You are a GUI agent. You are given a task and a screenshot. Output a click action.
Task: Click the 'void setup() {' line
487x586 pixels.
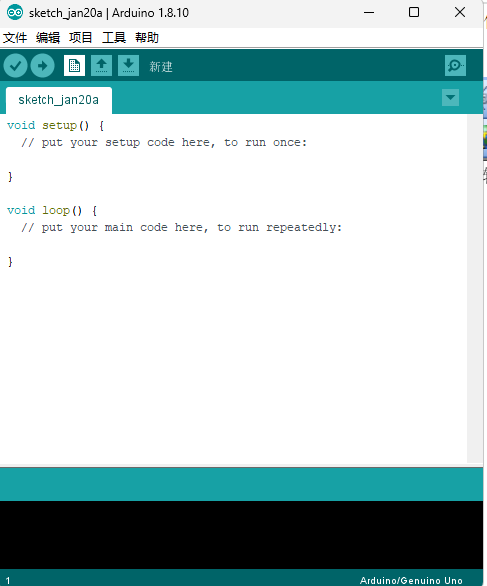(x=55, y=126)
